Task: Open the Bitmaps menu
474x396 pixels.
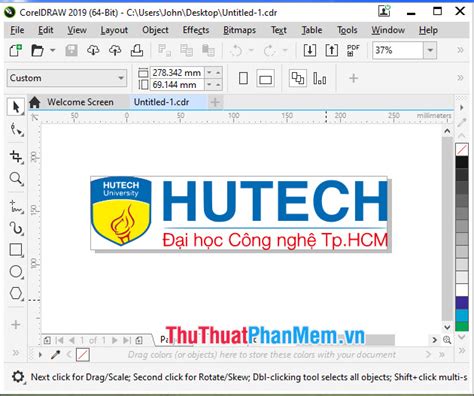Action: [239, 30]
